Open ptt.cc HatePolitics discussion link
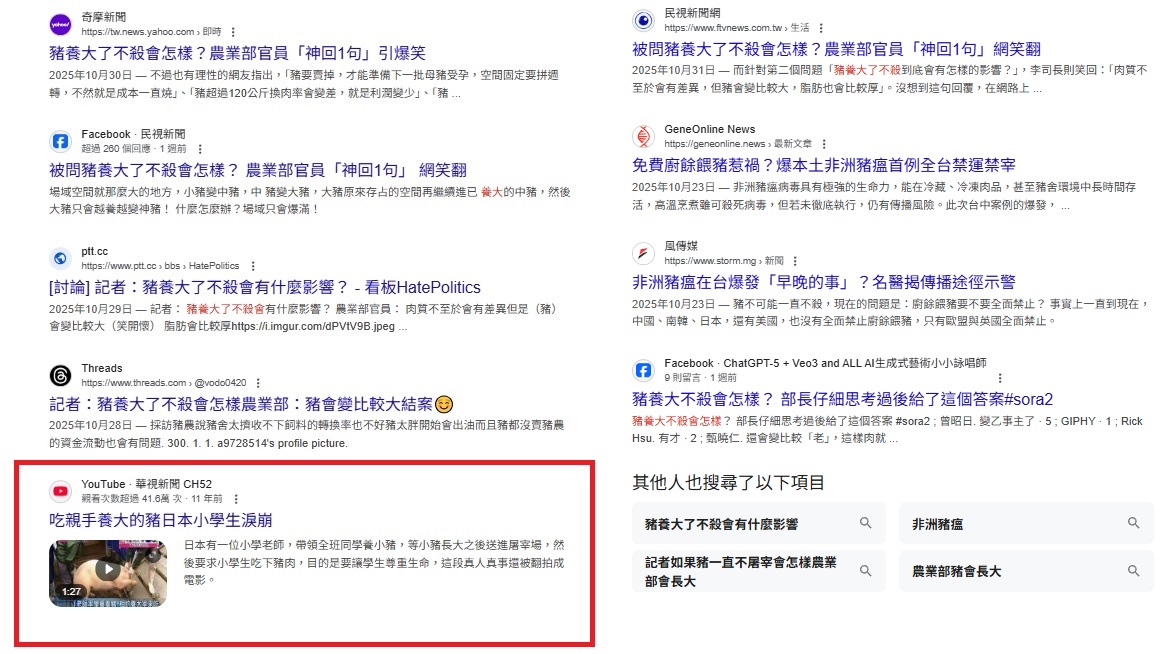Screen dimensions: 1175x654 (x=265, y=287)
